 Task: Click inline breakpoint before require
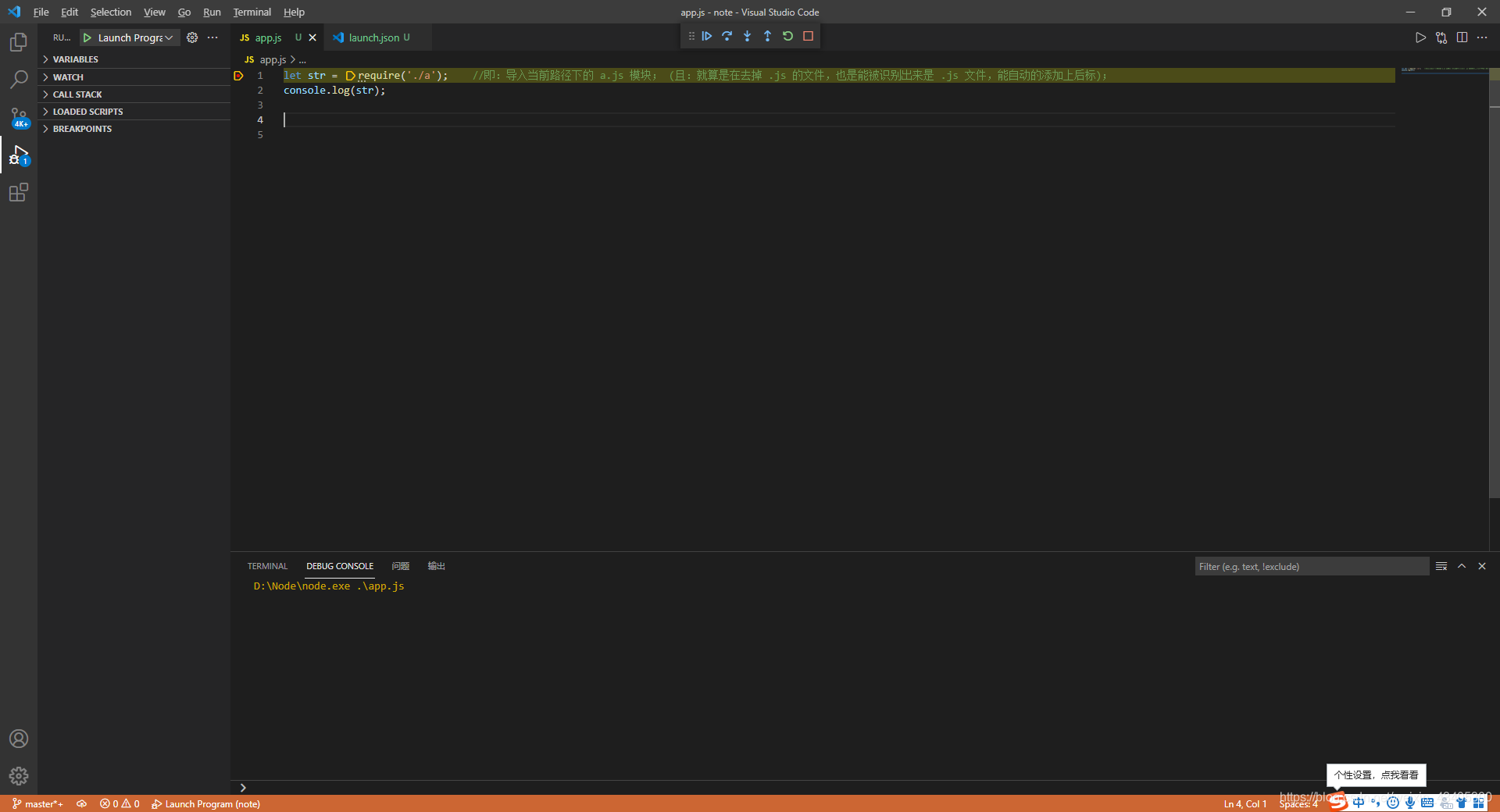[x=351, y=76]
